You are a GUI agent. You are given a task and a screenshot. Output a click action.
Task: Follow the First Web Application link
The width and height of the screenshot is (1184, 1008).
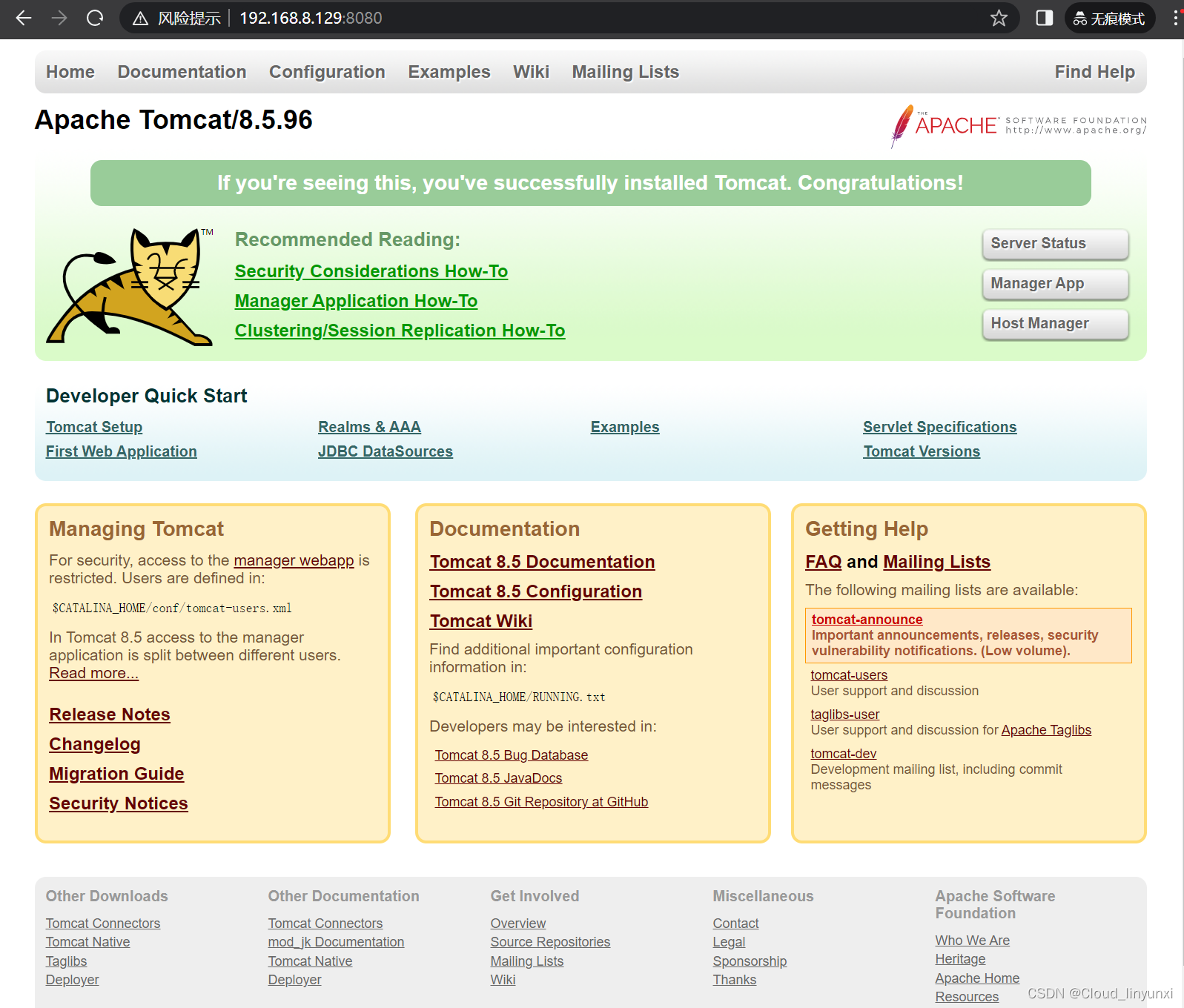pos(122,451)
